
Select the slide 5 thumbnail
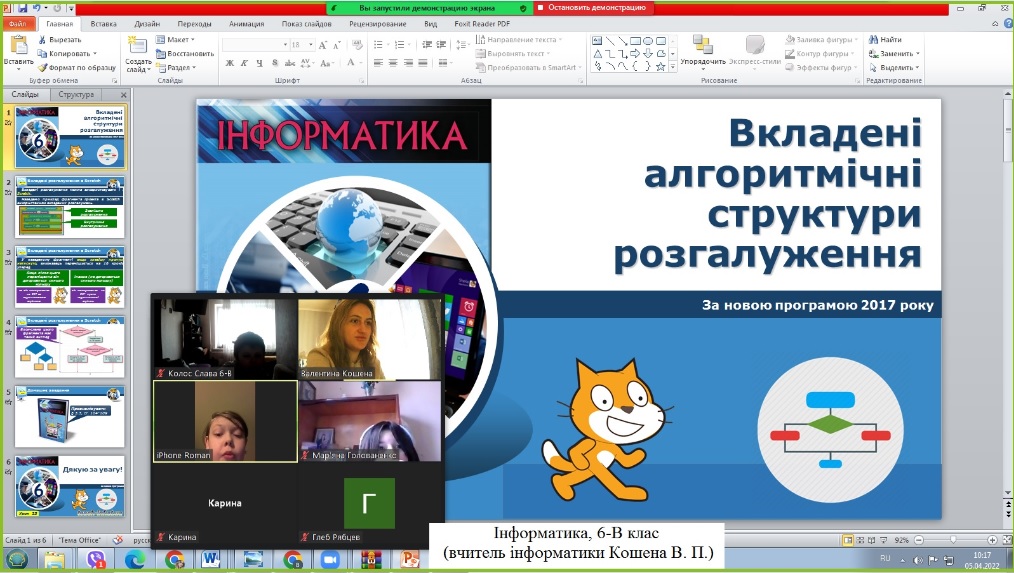70,418
